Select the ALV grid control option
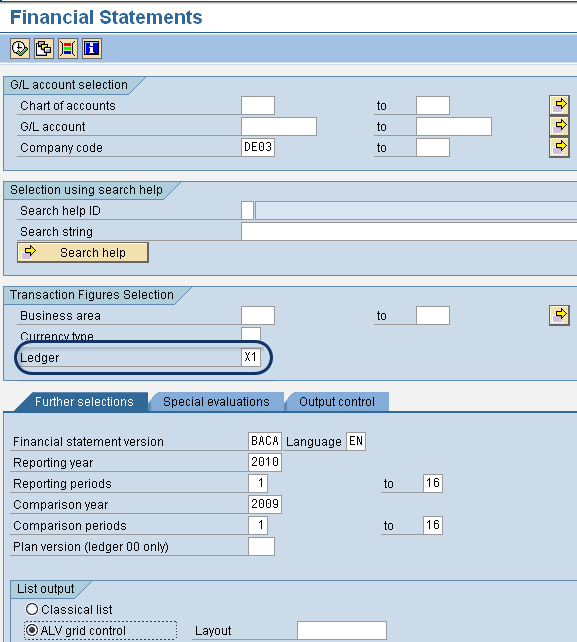Viewport: 577px width, 642px height. click(32, 630)
